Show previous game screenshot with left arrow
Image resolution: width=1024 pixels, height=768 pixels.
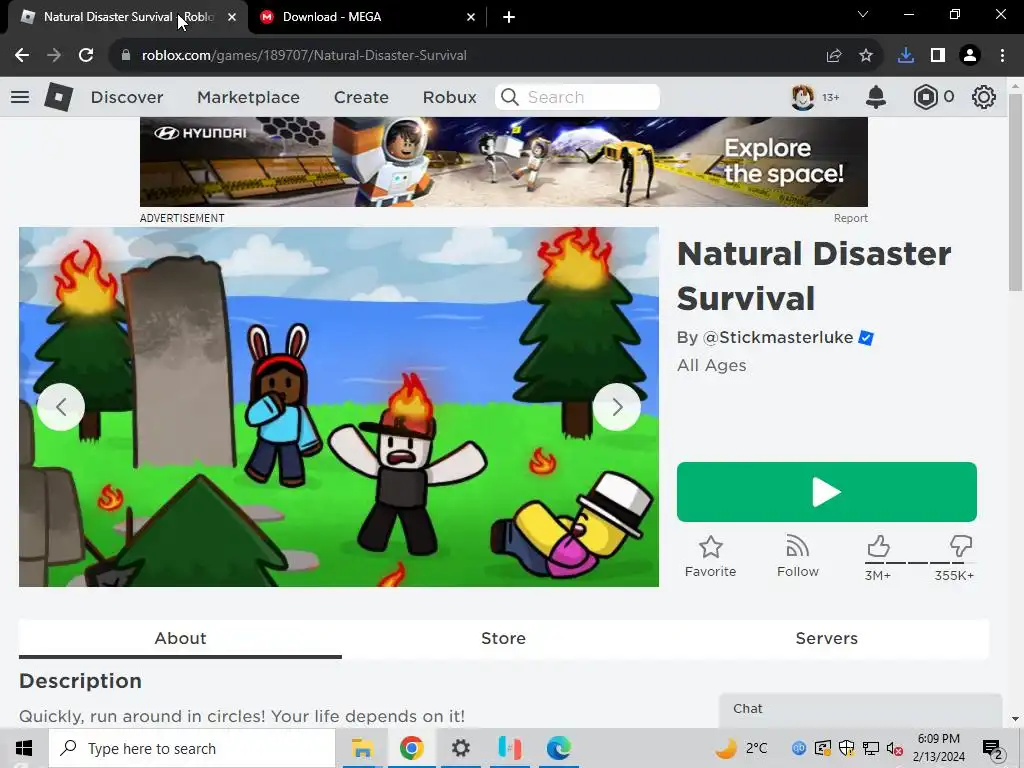coord(61,407)
